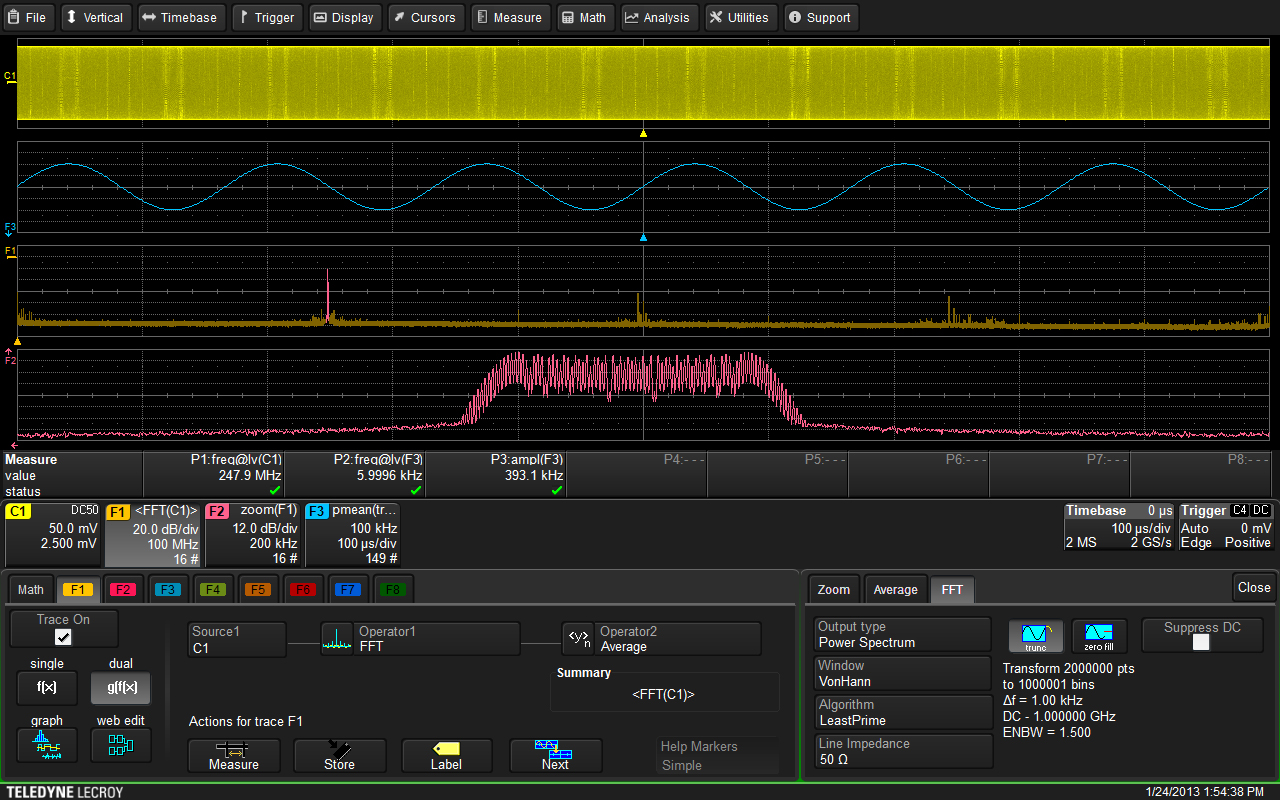1280x800 pixels.
Task: Open the Output type Power Spectrum dropdown
Action: click(903, 635)
